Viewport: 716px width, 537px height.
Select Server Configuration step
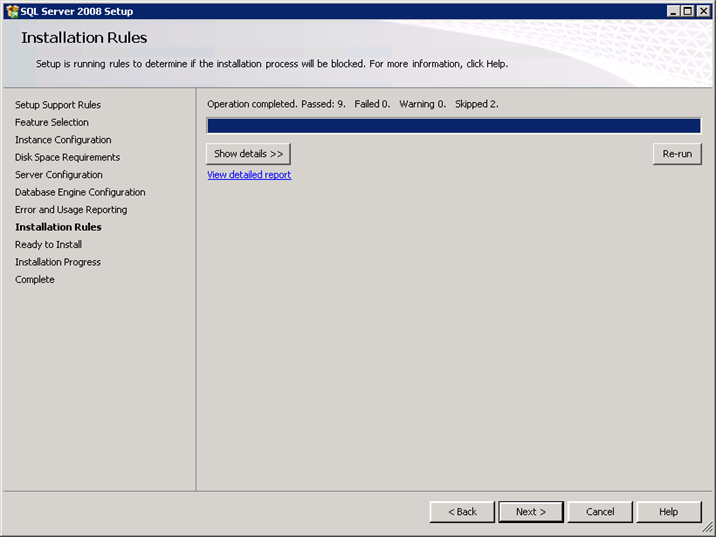[58, 174]
